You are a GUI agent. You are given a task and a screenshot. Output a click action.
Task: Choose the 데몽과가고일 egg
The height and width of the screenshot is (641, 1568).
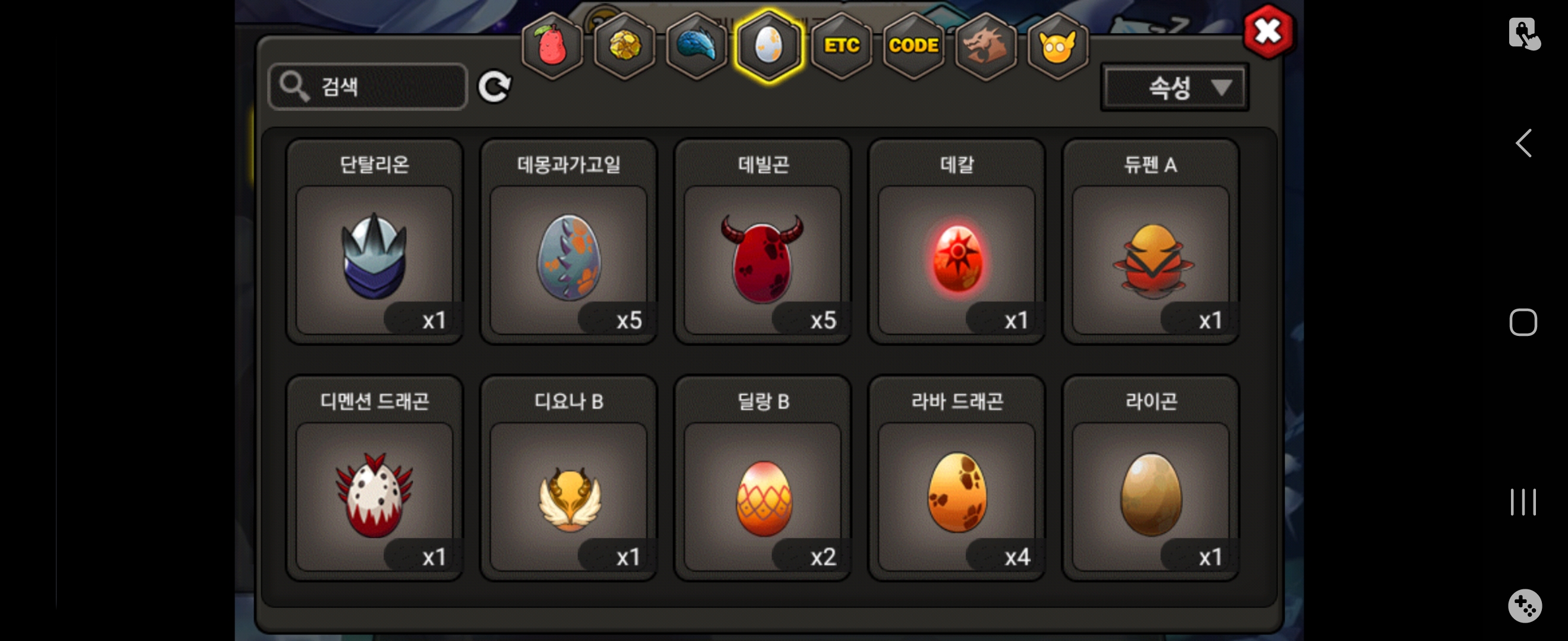[568, 242]
